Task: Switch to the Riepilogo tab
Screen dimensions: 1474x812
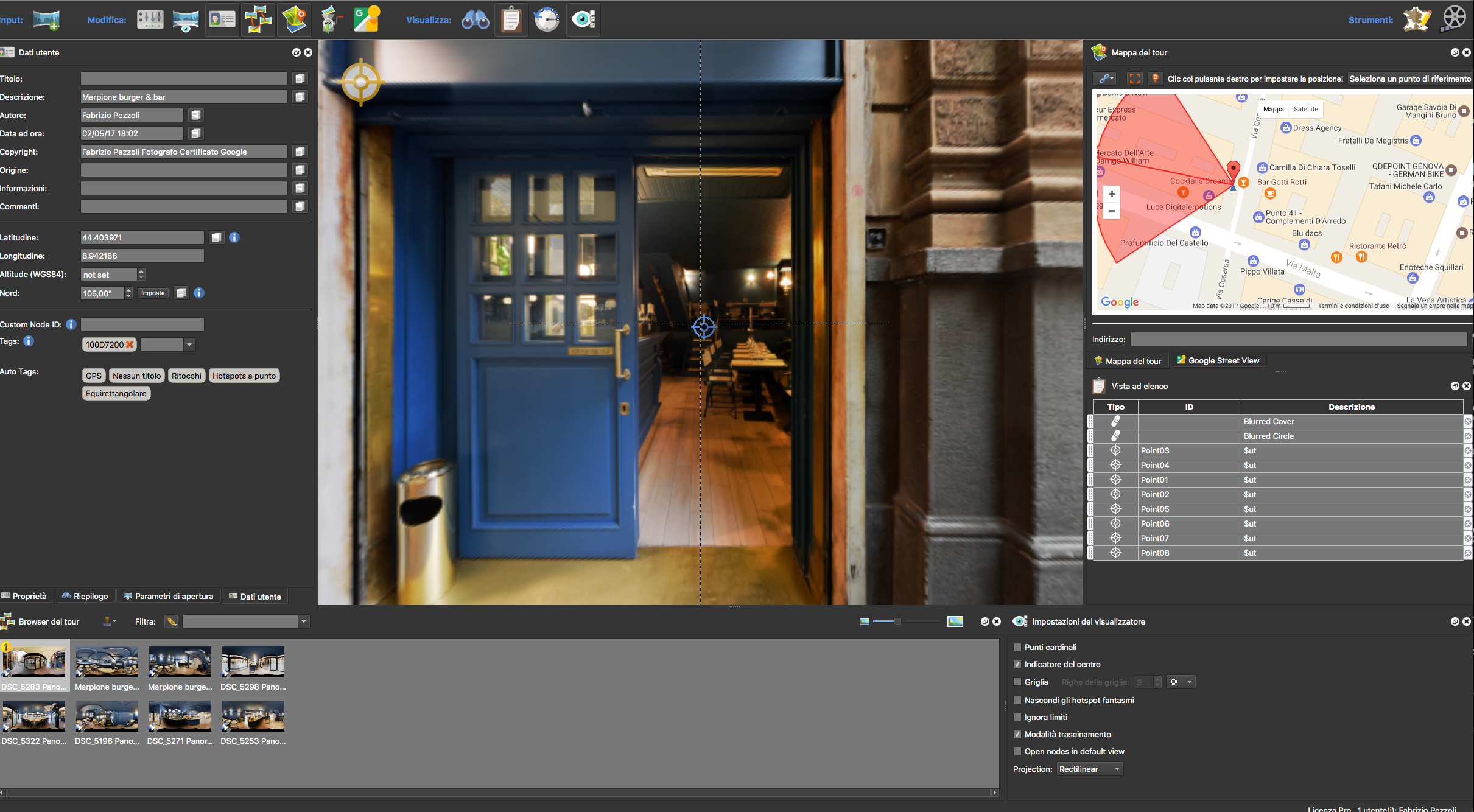Action: pos(85,597)
